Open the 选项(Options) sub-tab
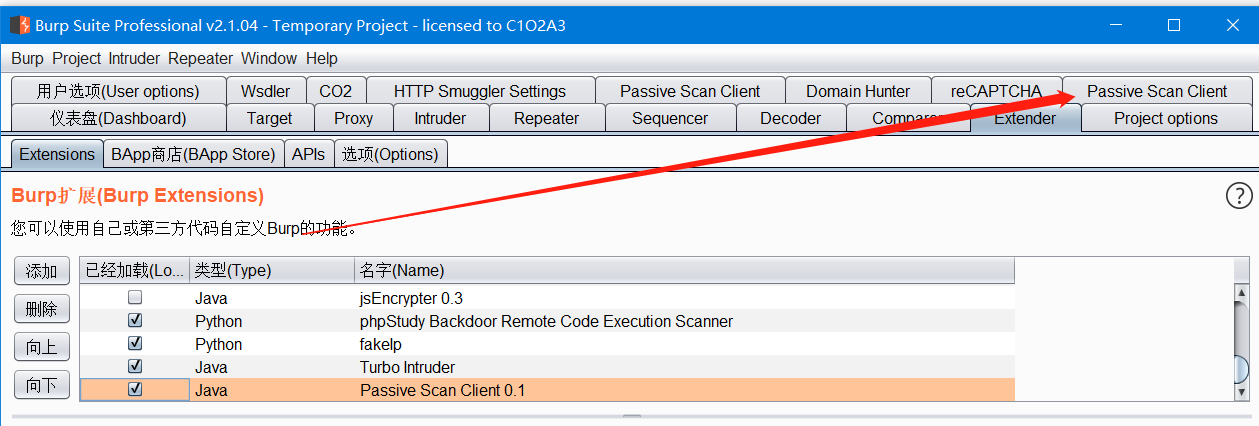The height and width of the screenshot is (426, 1259). click(390, 154)
